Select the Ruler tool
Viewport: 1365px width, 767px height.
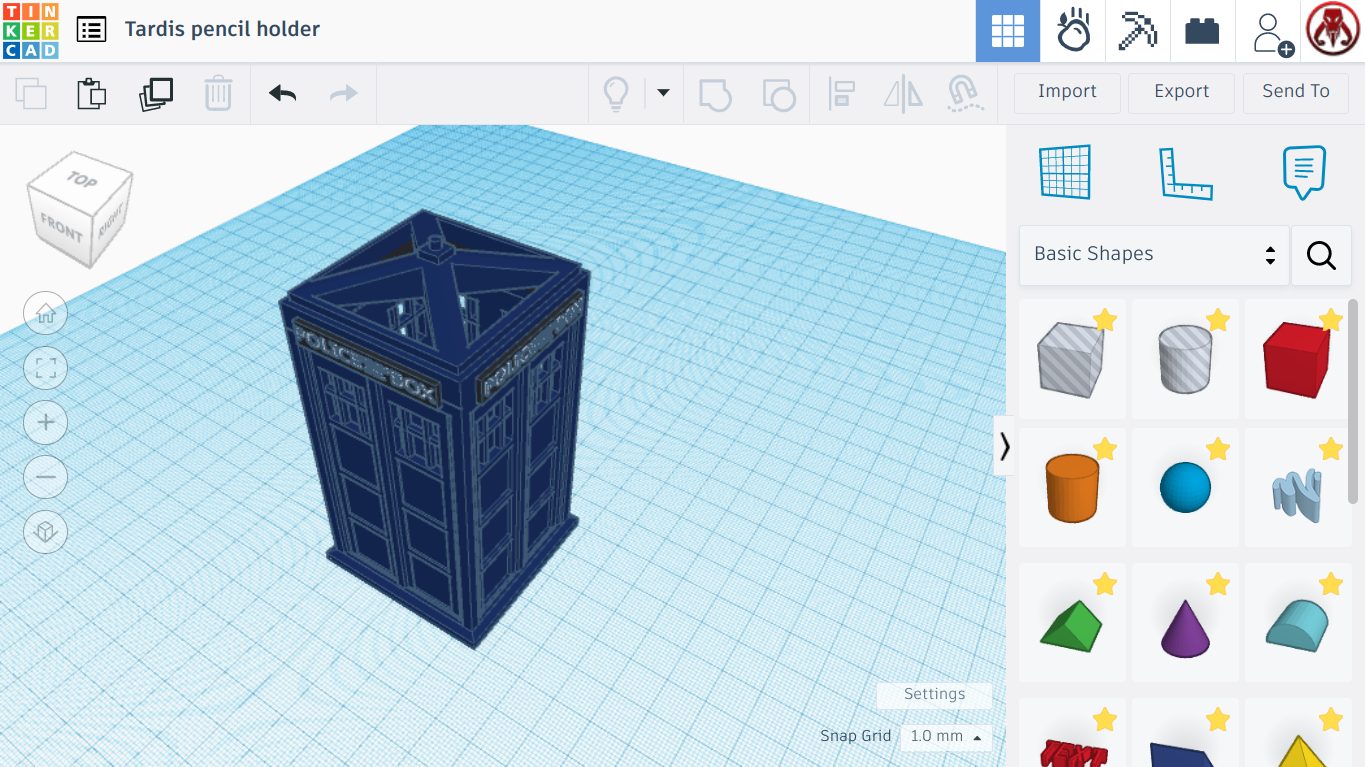coord(1185,172)
